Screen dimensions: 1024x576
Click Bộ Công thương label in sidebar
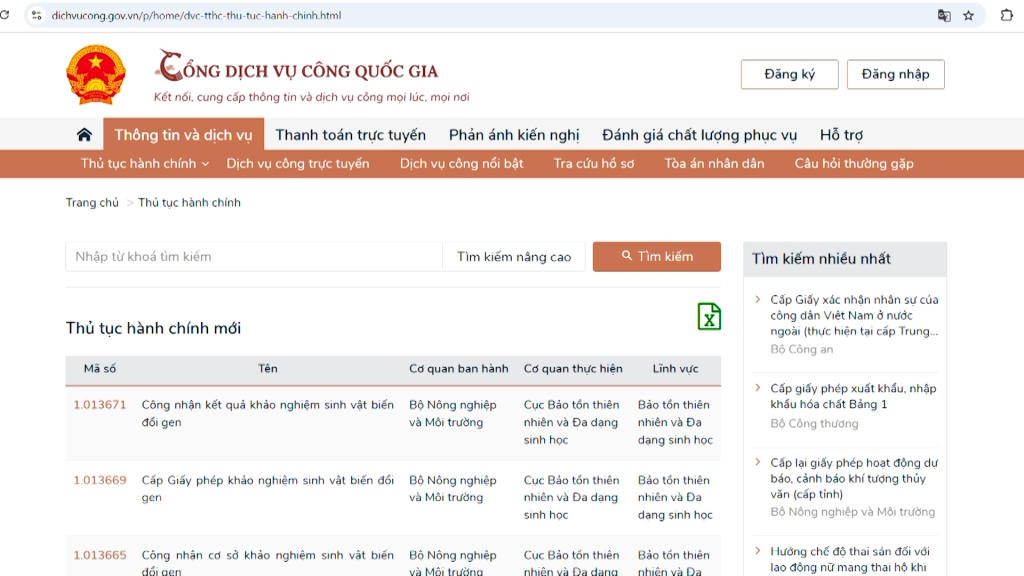point(814,424)
